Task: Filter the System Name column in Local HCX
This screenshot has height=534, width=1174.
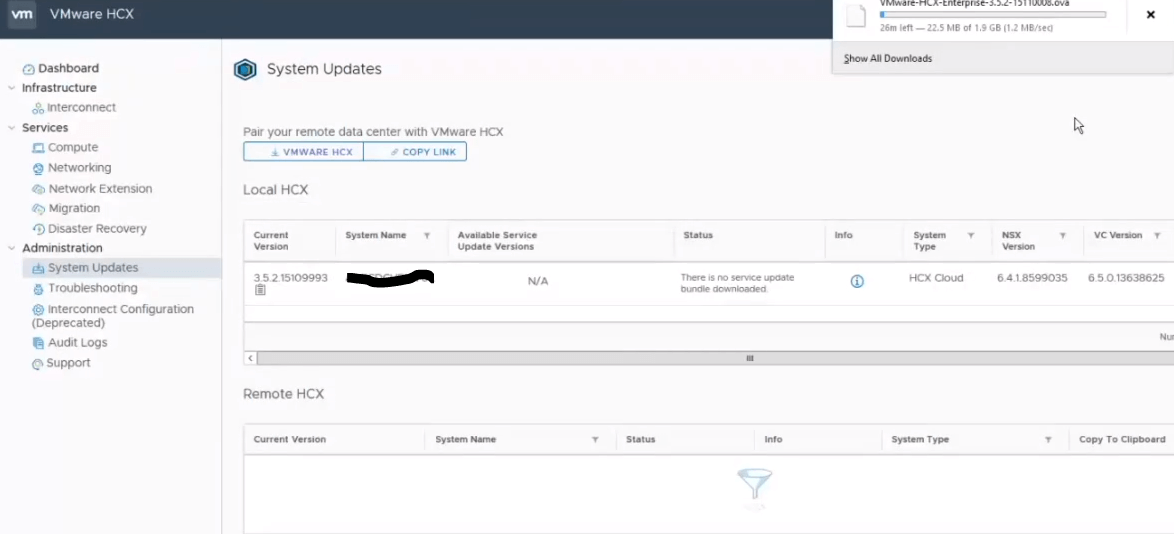Action: 427,236
